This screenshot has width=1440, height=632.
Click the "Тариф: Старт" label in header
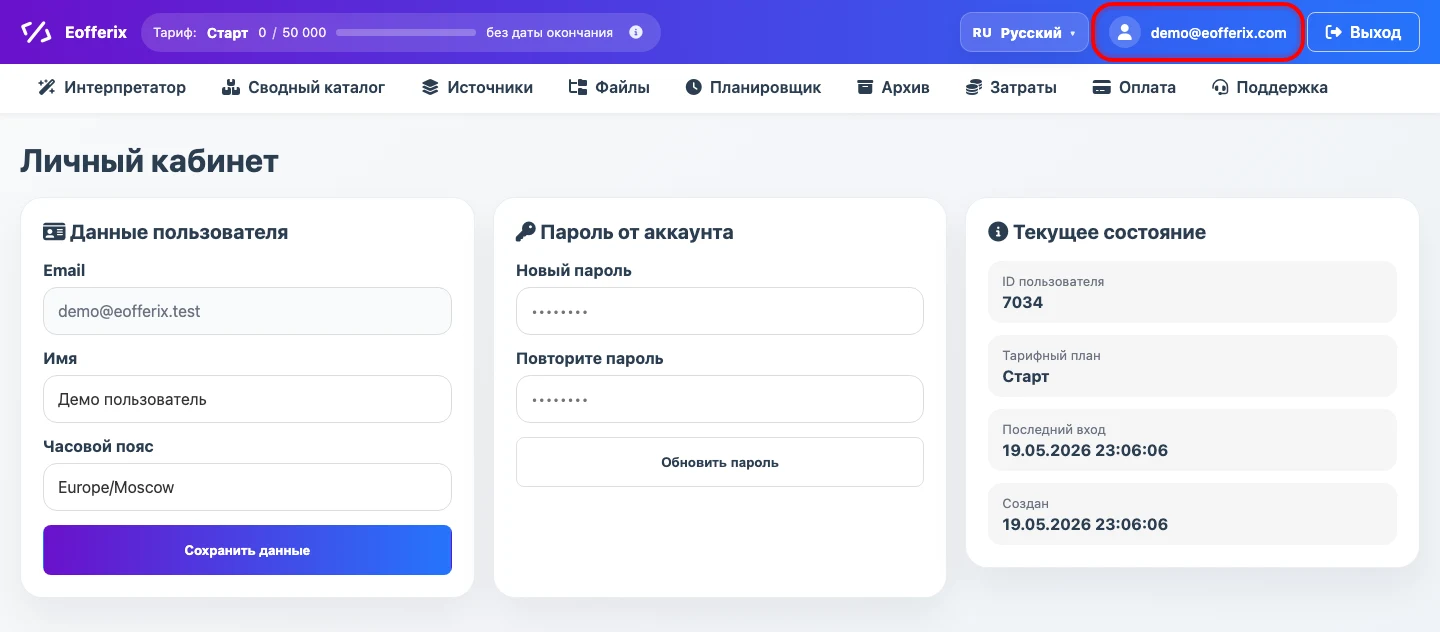coord(200,32)
